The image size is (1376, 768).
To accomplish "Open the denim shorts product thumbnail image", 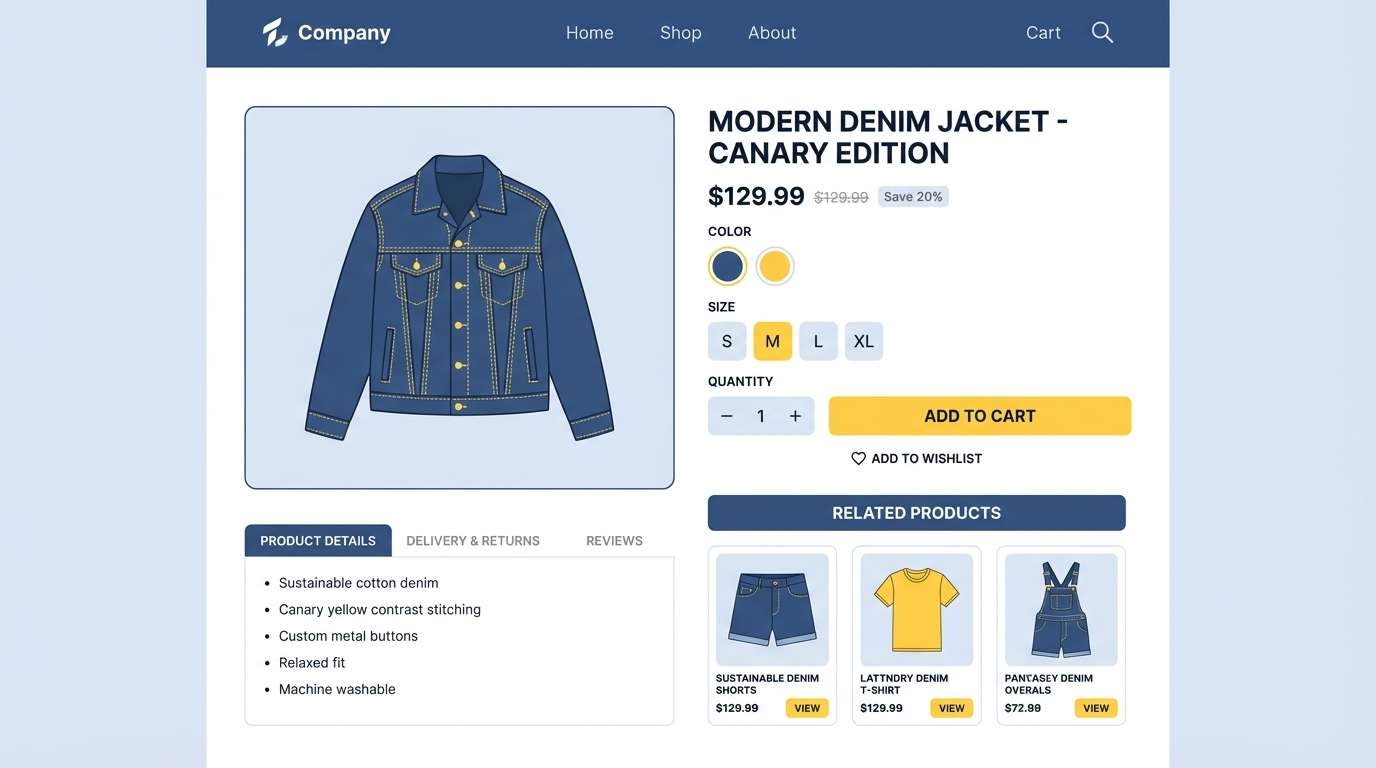I will 772,608.
